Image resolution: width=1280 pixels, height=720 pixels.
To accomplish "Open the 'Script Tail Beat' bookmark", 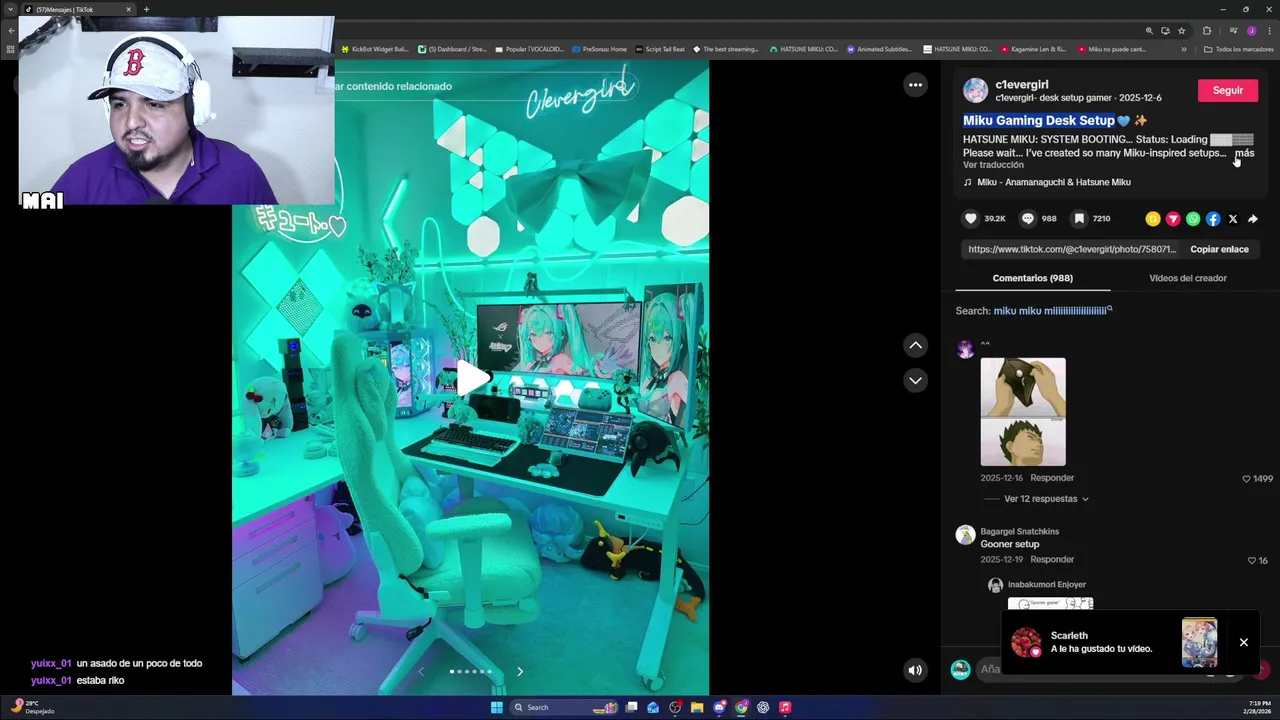I will click(660, 49).
